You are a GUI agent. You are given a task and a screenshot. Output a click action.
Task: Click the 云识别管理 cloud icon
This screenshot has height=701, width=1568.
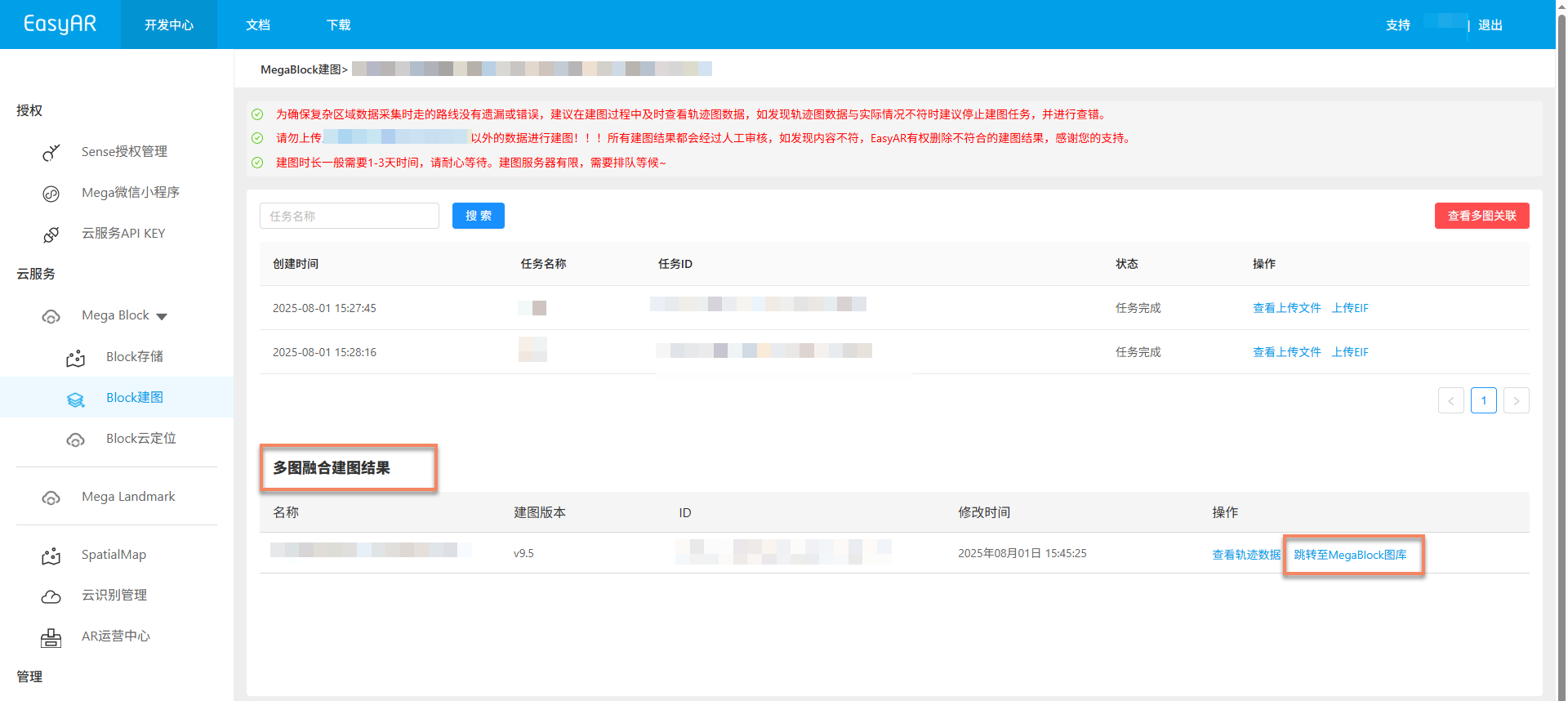(51, 596)
